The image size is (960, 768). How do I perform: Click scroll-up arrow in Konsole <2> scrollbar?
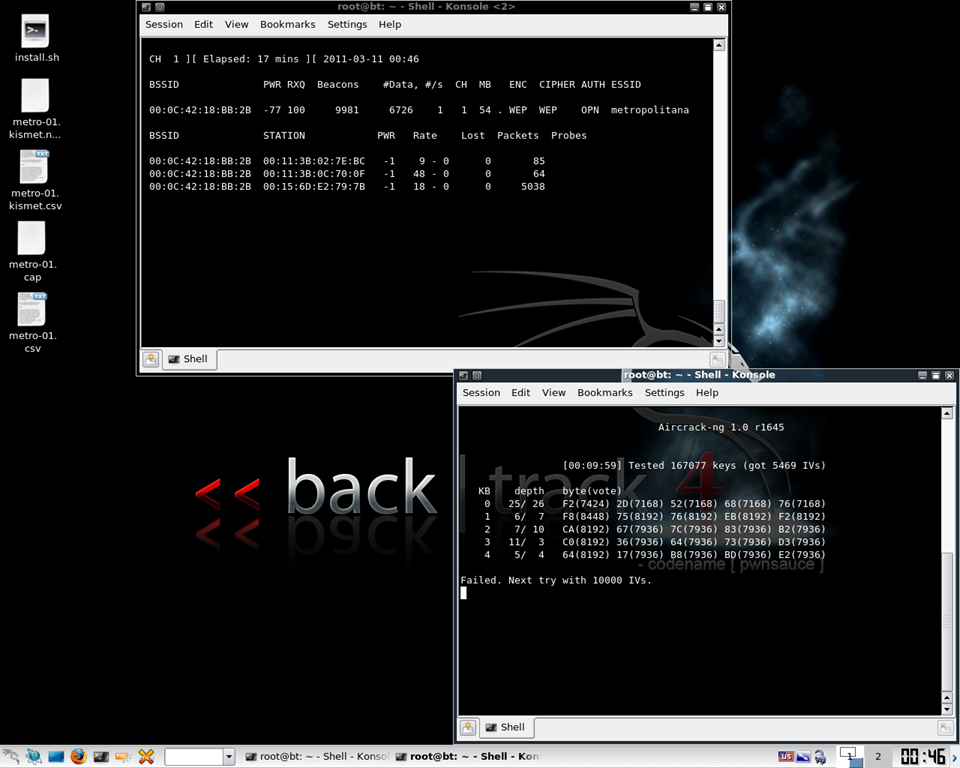719,45
